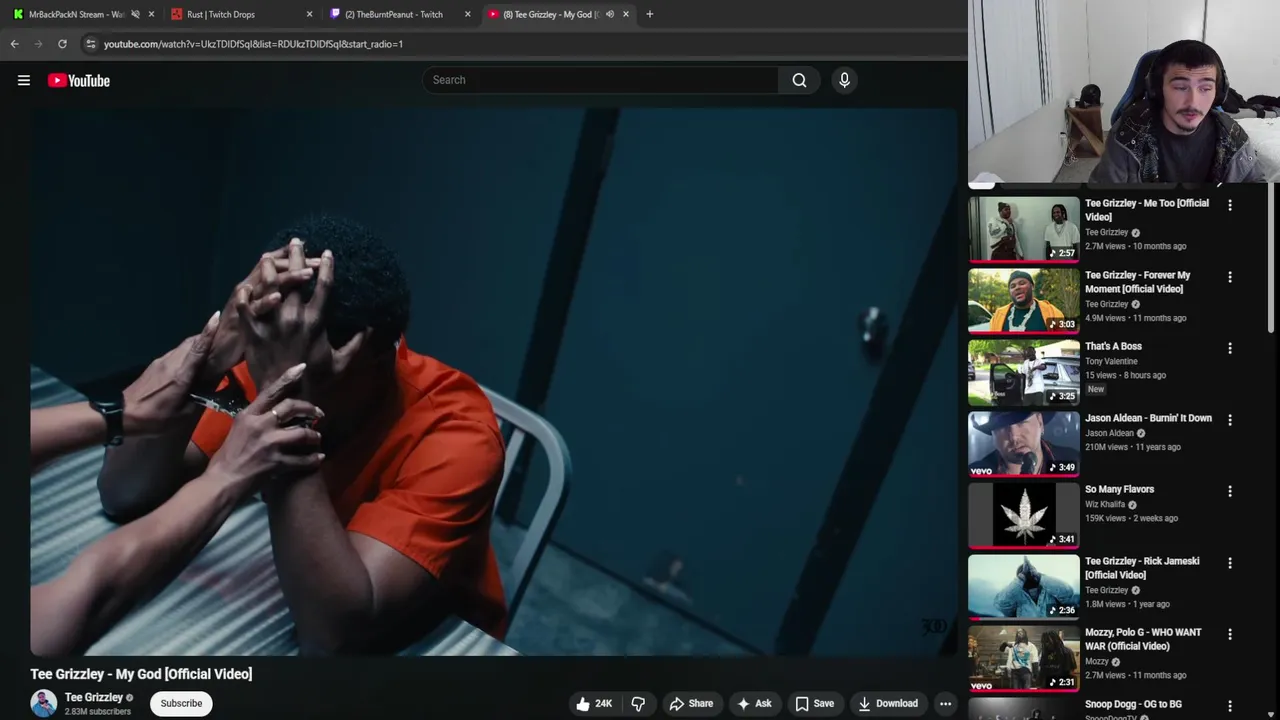Screen dimensions: 1280x720
Task: Go forward with the browser forward arrow
Action: (x=38, y=44)
